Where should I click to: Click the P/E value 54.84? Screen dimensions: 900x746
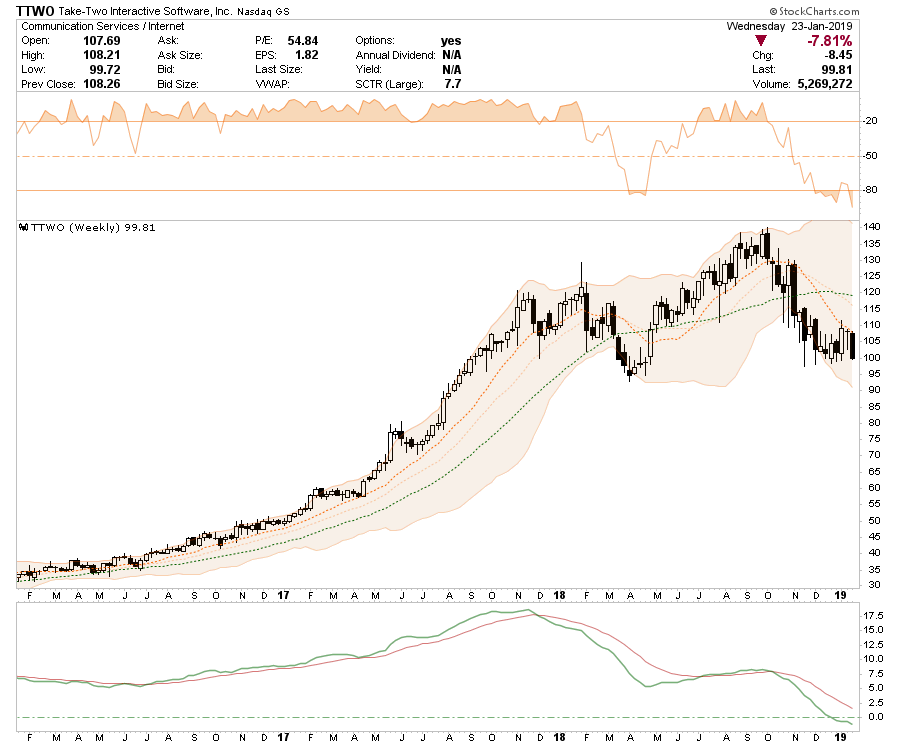[302, 41]
